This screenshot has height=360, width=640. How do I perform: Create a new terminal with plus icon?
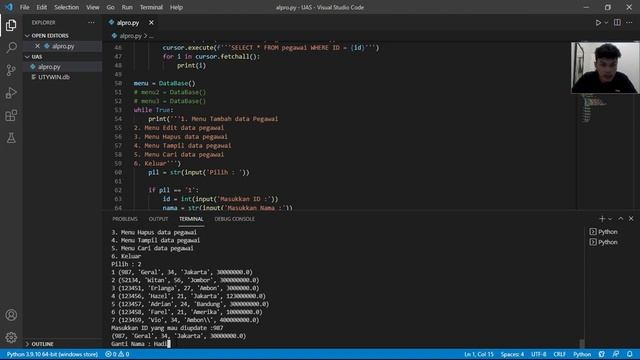(602, 219)
